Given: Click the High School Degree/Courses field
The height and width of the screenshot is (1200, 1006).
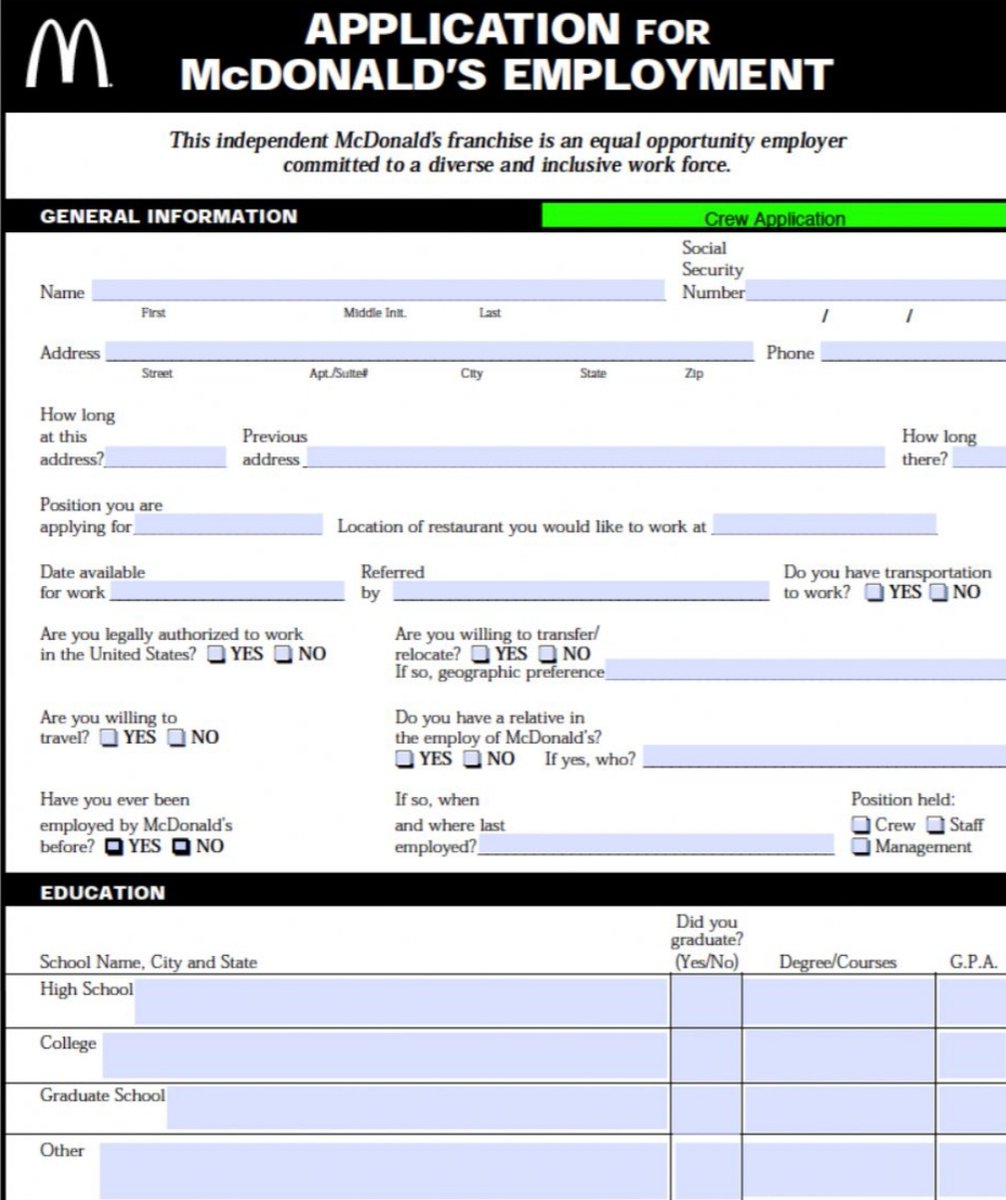Looking at the screenshot, I should tap(838, 1001).
